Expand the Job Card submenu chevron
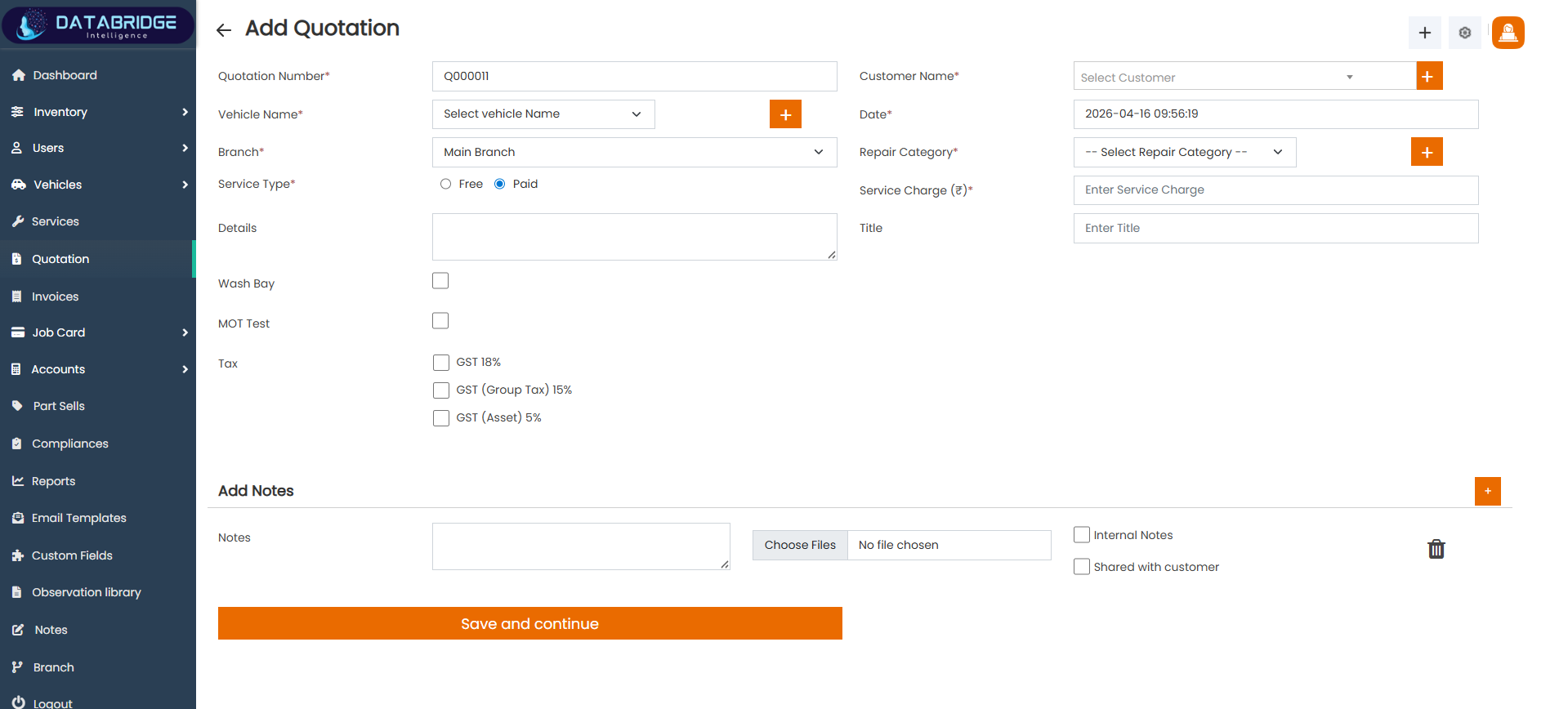 [x=185, y=332]
